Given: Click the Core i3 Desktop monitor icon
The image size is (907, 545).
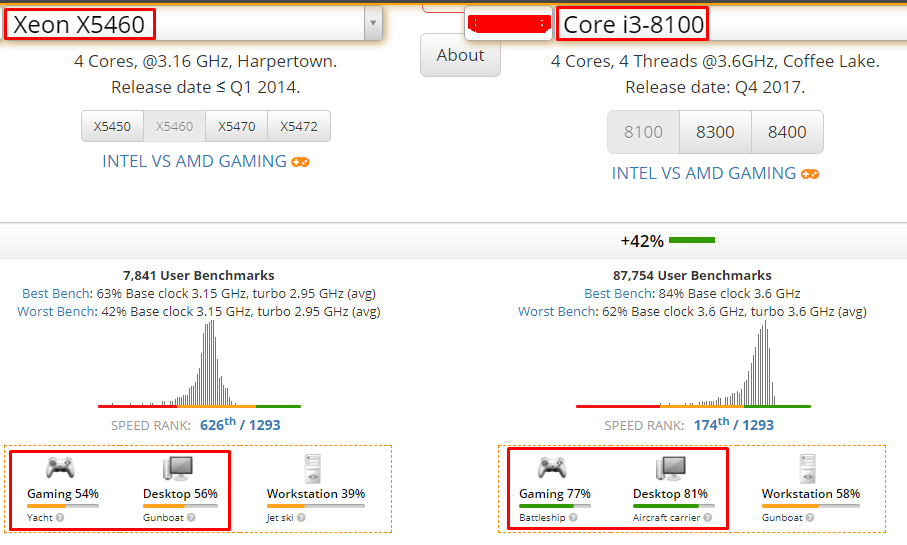Looking at the screenshot, I should click(x=670, y=468).
